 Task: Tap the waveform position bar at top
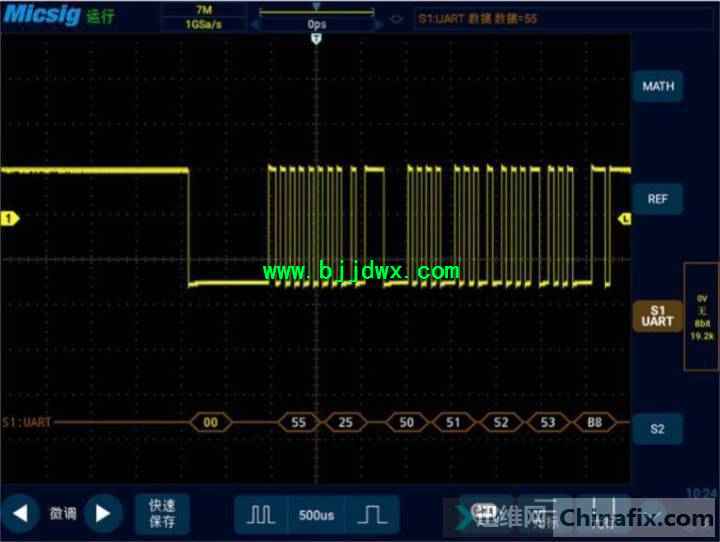click(317, 11)
